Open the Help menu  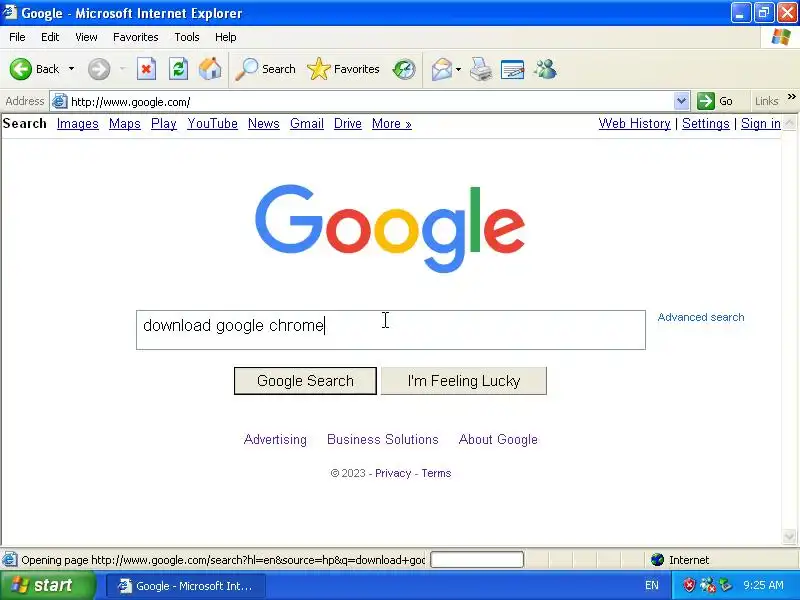pos(226,37)
